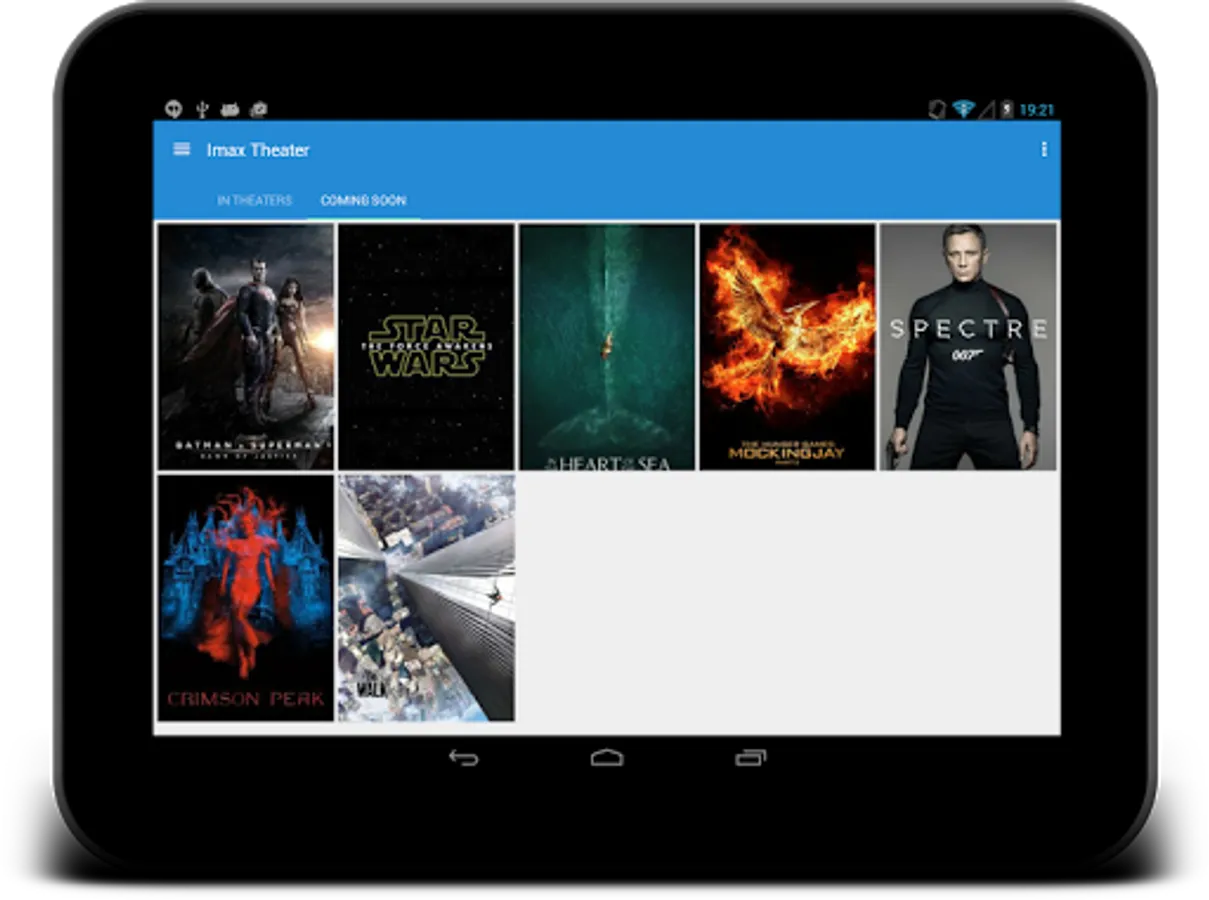This screenshot has height=900, width=1209.
Task: Tap the battery status icon
Action: click(1008, 110)
